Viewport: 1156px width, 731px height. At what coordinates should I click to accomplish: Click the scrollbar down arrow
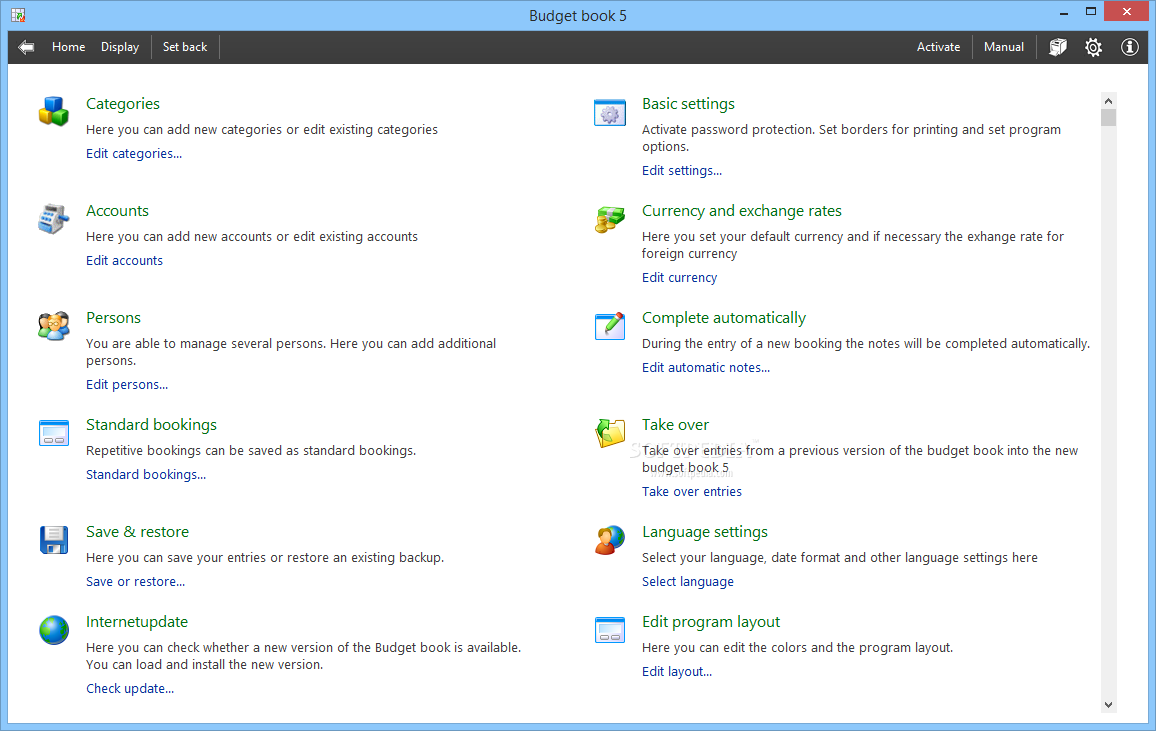1108,704
